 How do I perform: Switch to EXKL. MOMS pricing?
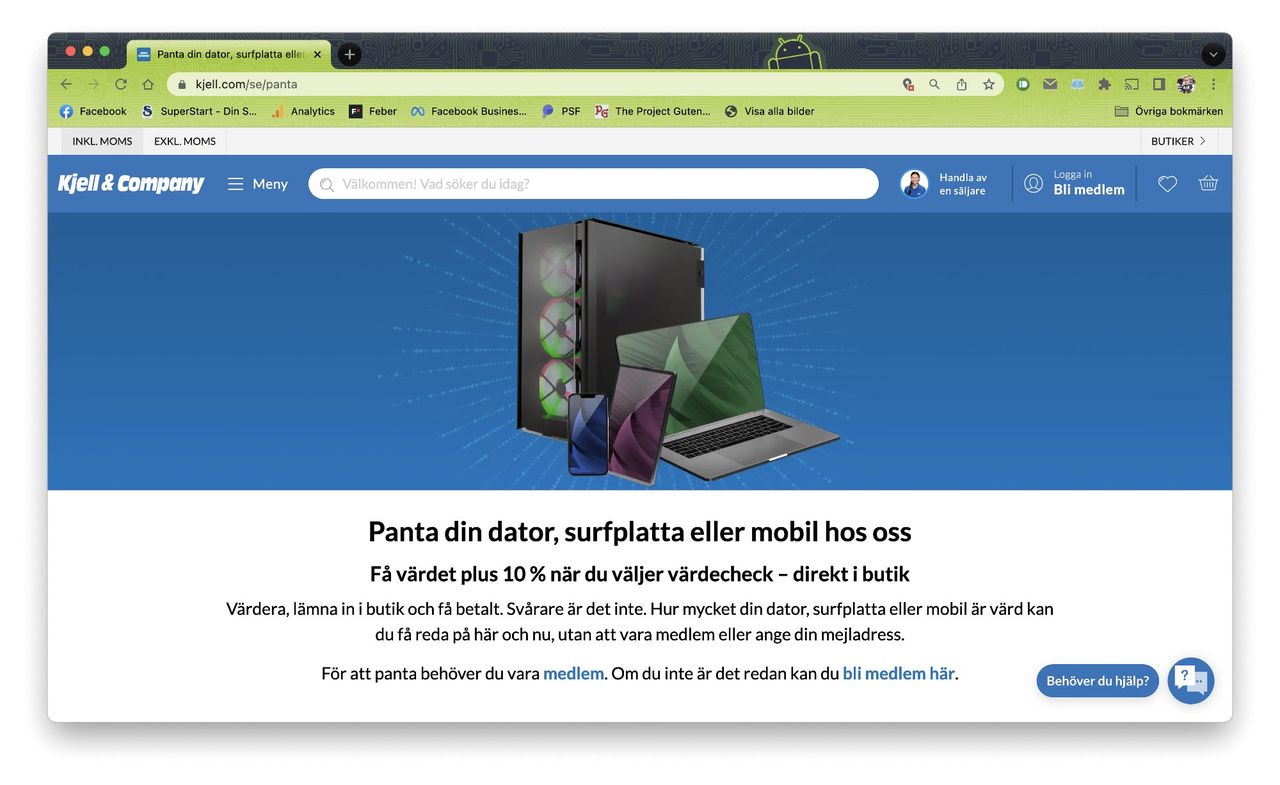184,141
